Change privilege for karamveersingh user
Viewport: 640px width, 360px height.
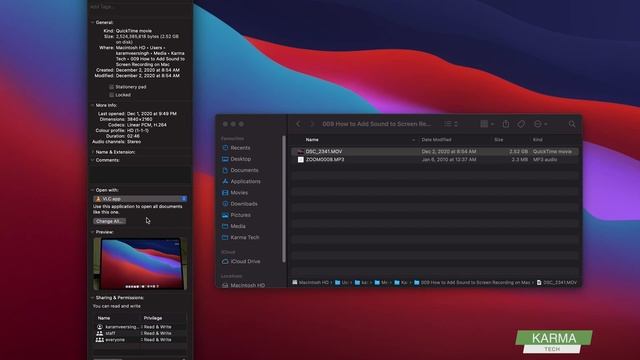pos(157,327)
